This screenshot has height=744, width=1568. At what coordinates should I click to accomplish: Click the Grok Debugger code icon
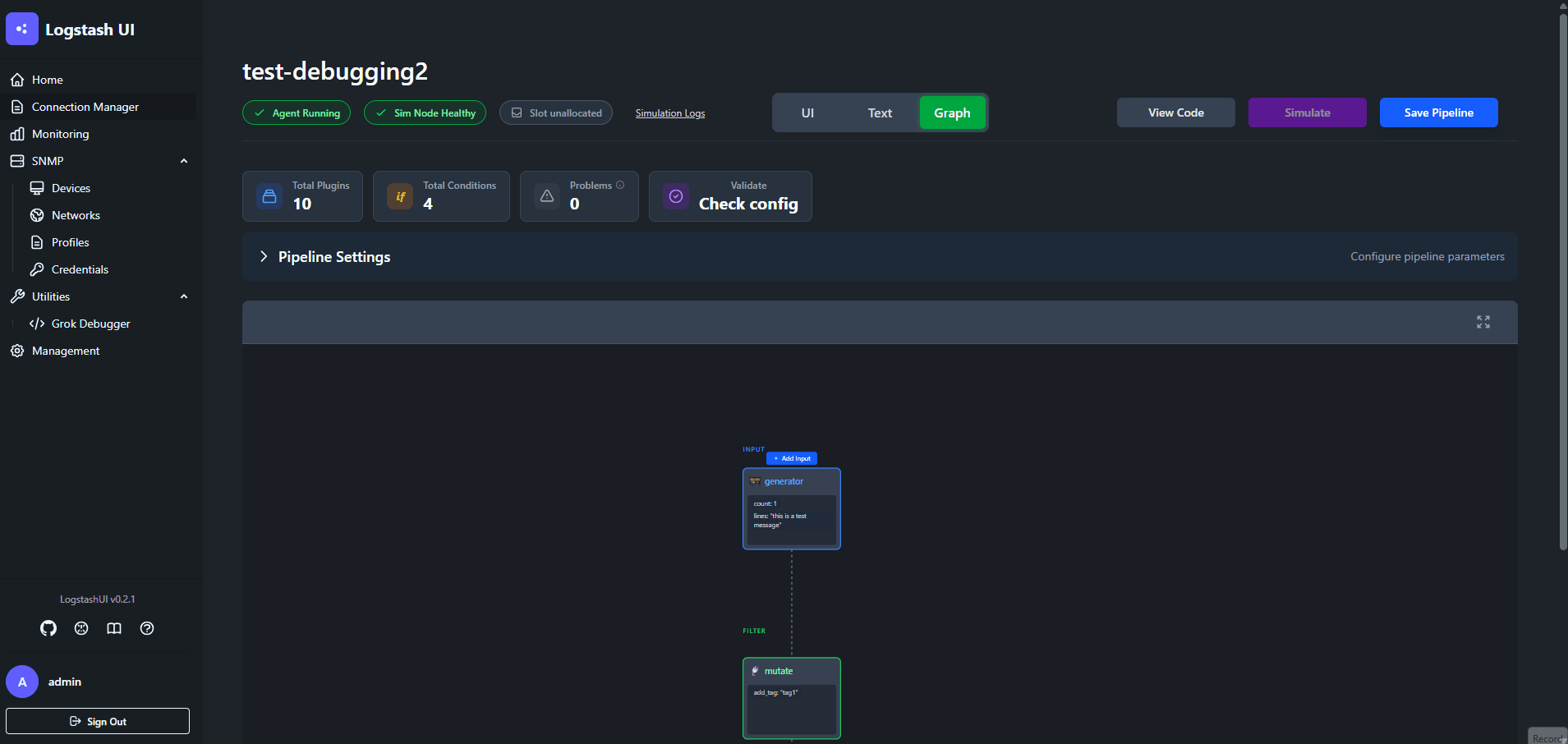pos(37,324)
